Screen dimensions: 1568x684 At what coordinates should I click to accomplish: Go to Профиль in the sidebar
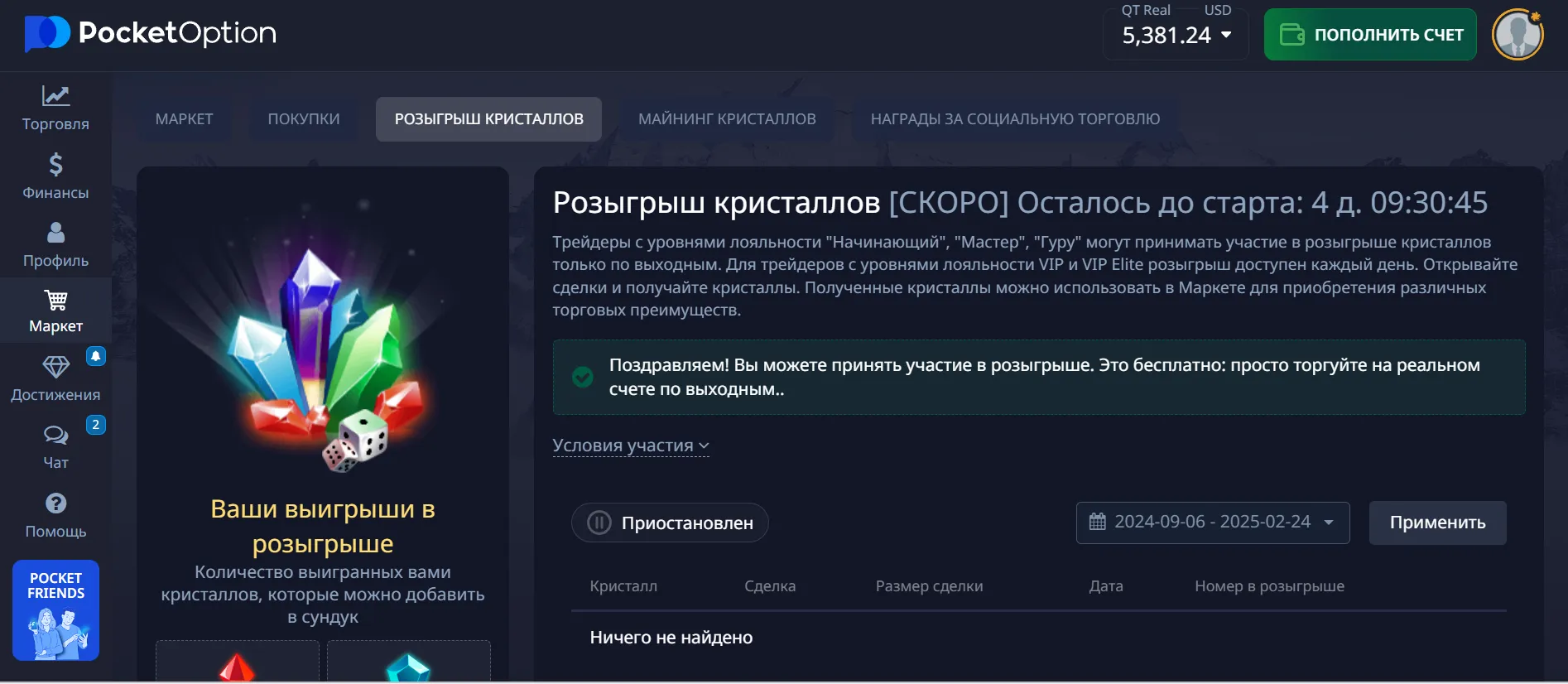(x=55, y=234)
